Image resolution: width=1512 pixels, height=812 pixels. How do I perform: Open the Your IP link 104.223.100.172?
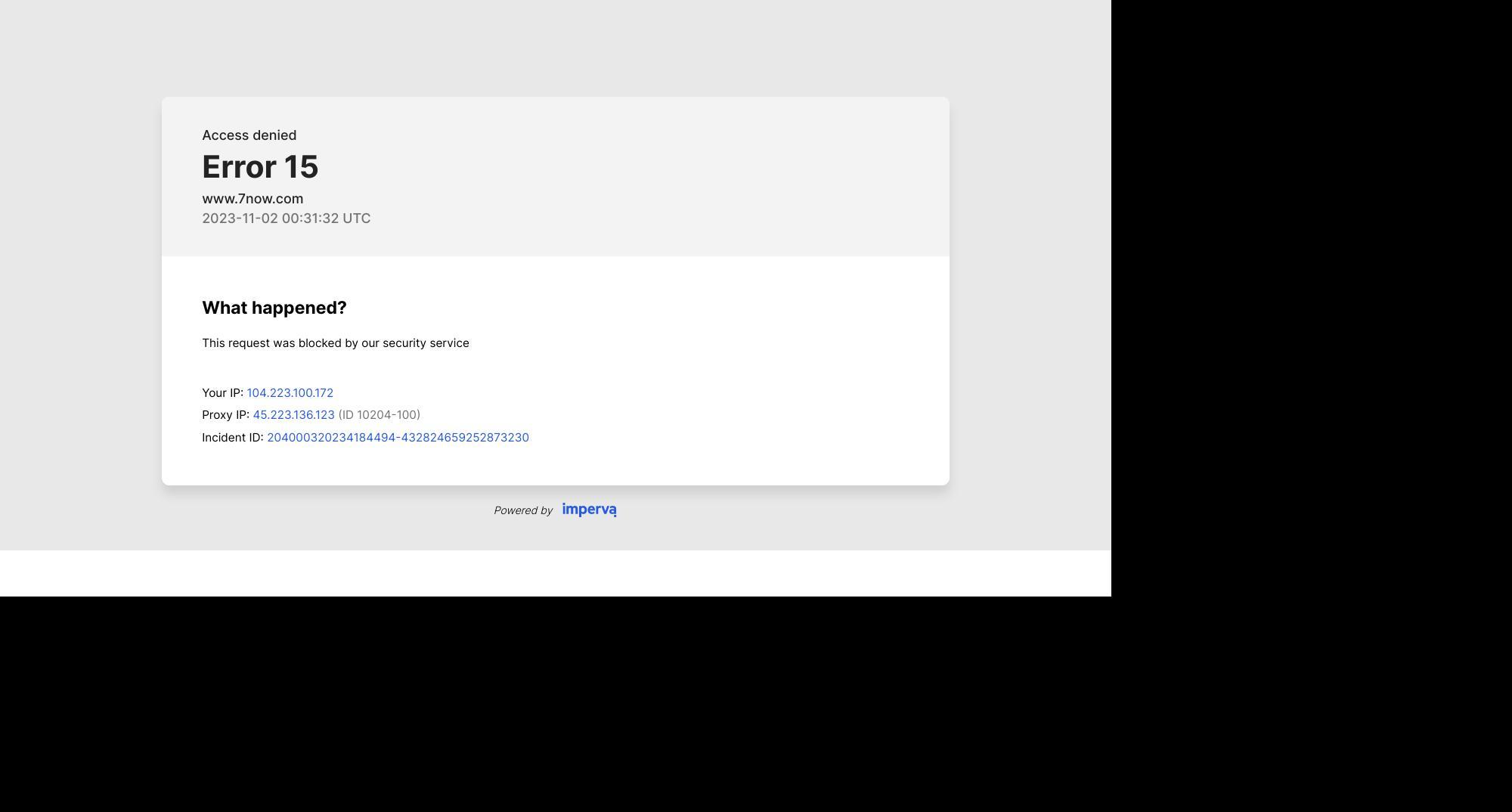point(290,392)
